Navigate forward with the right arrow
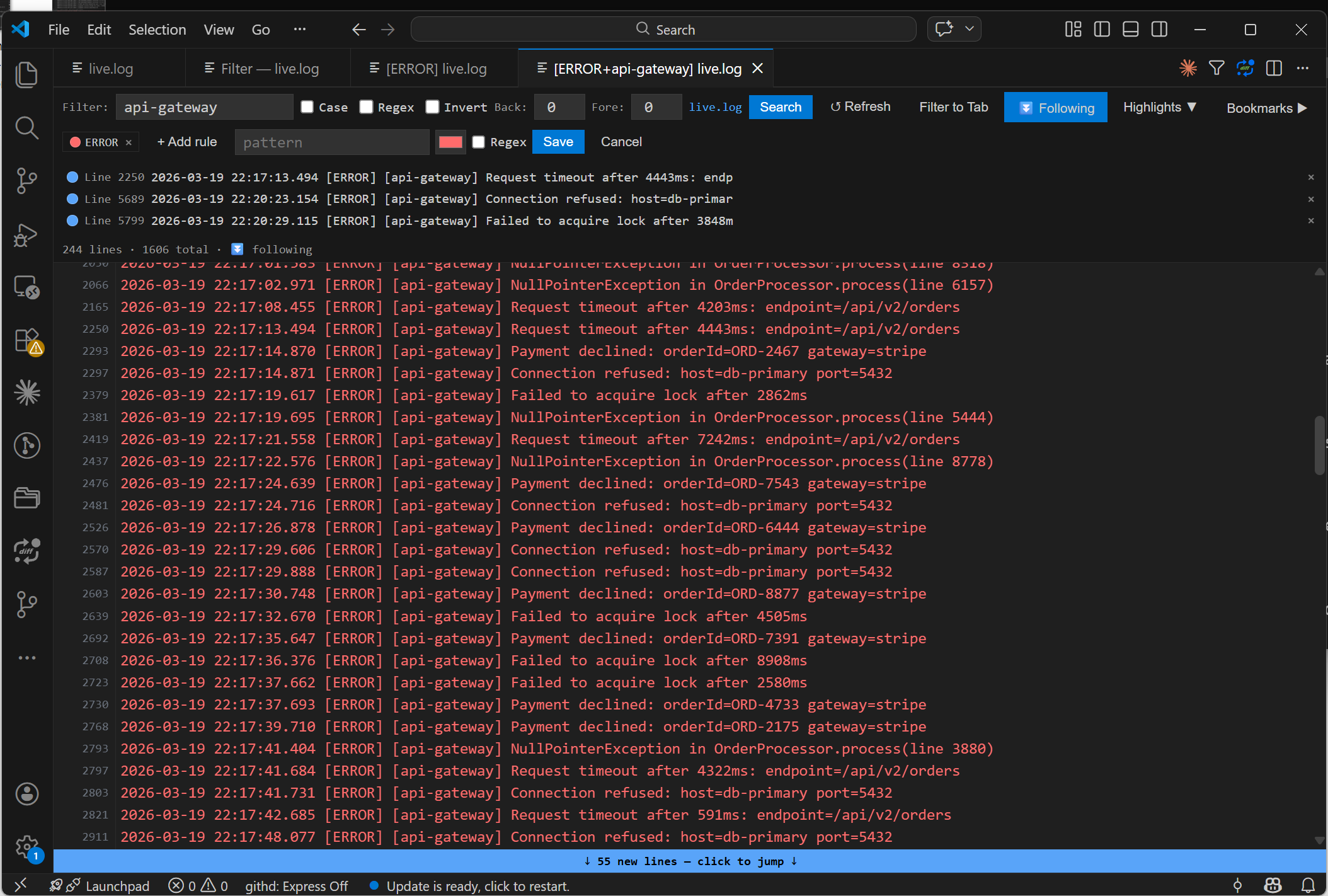This screenshot has height=896, width=1328. click(388, 30)
